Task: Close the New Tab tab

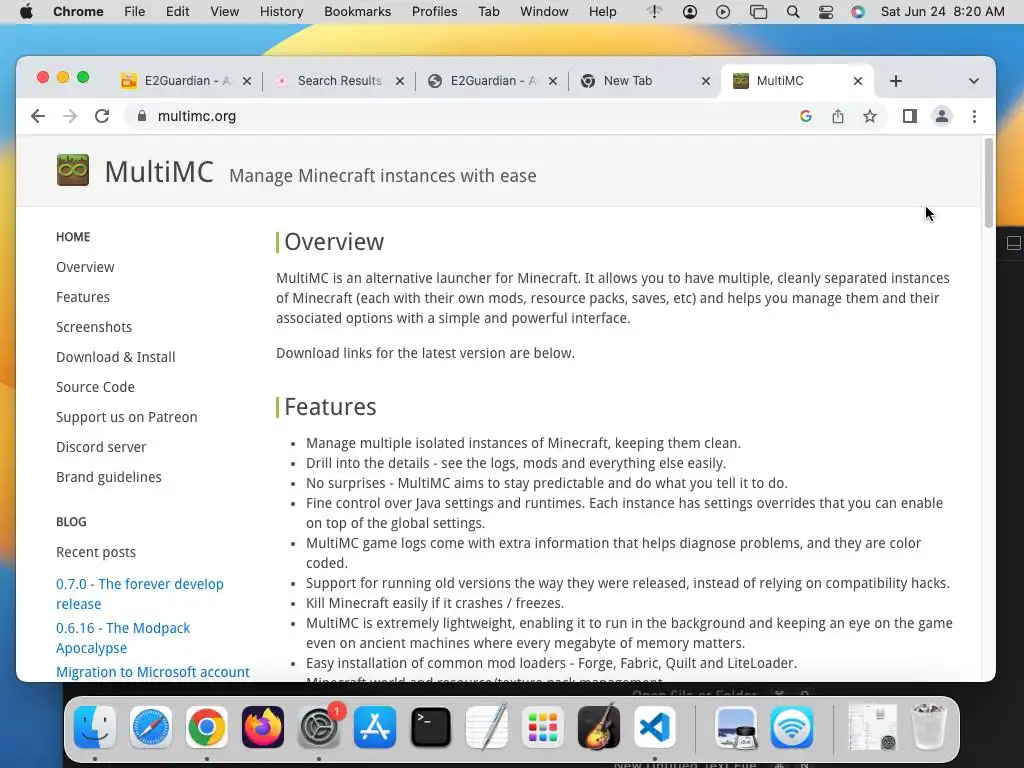Action: pos(706,81)
